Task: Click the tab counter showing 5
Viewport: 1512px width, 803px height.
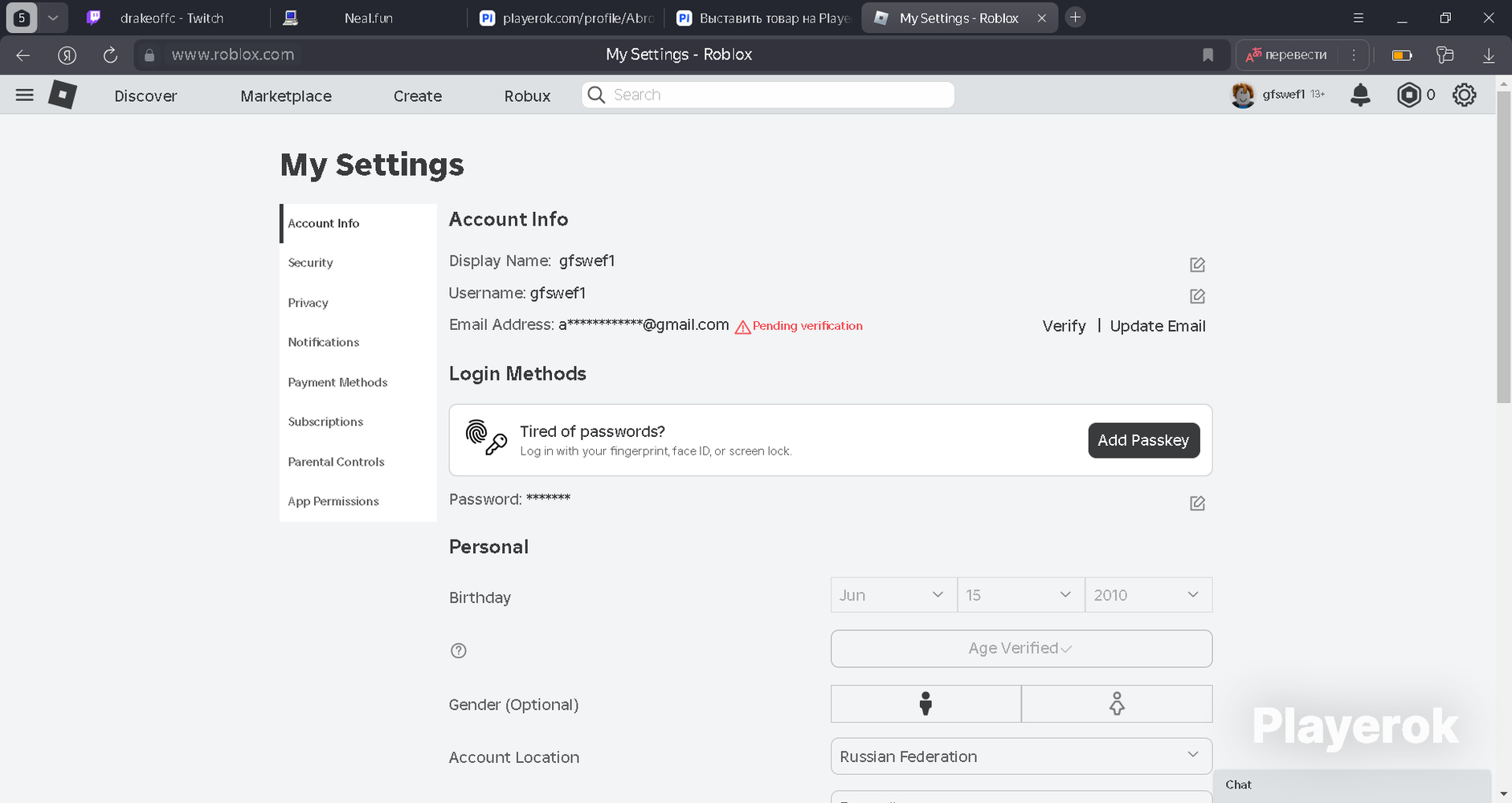Action: click(22, 18)
